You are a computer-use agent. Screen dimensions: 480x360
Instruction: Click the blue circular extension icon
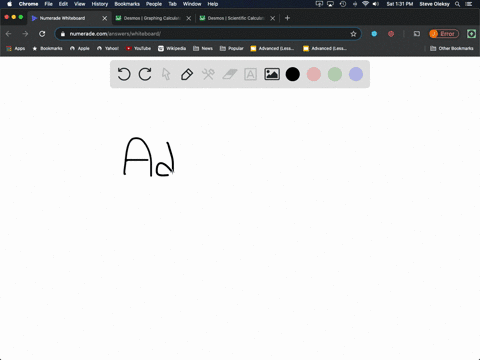[x=374, y=34]
